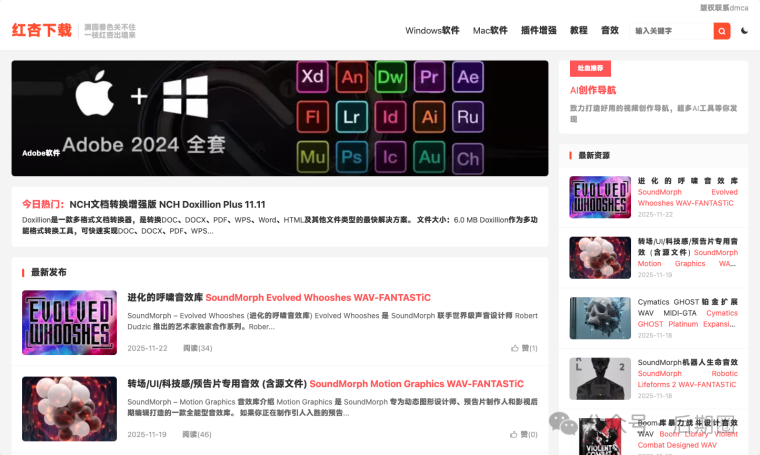The image size is (760, 455).
Task: Click the Ps icon in Adobe banner
Action: click(352, 157)
